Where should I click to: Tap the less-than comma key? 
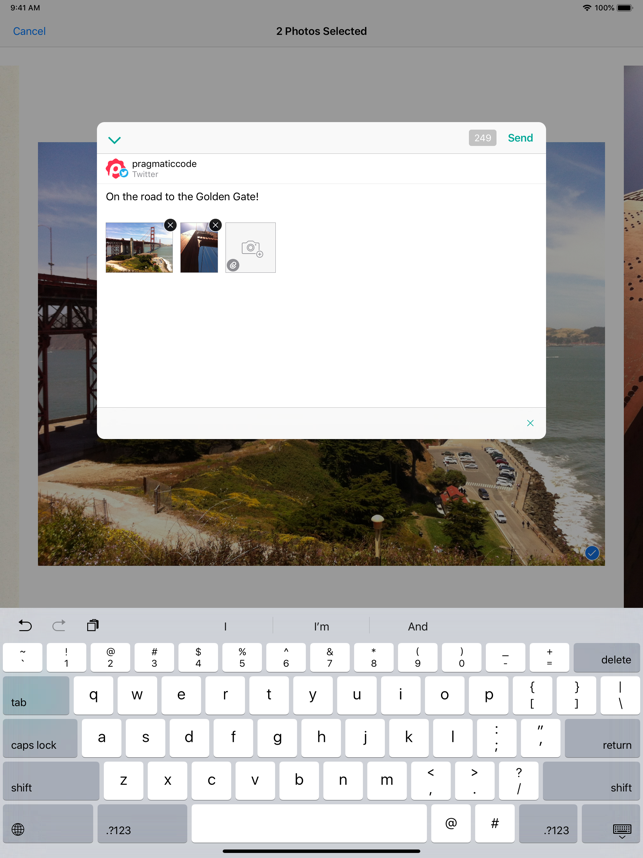431,781
